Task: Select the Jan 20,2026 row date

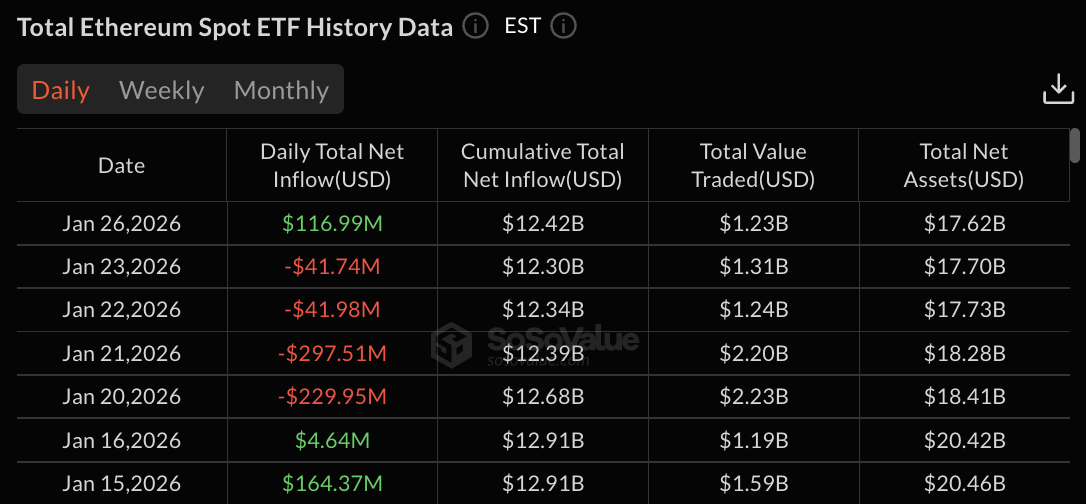Action: [x=122, y=397]
